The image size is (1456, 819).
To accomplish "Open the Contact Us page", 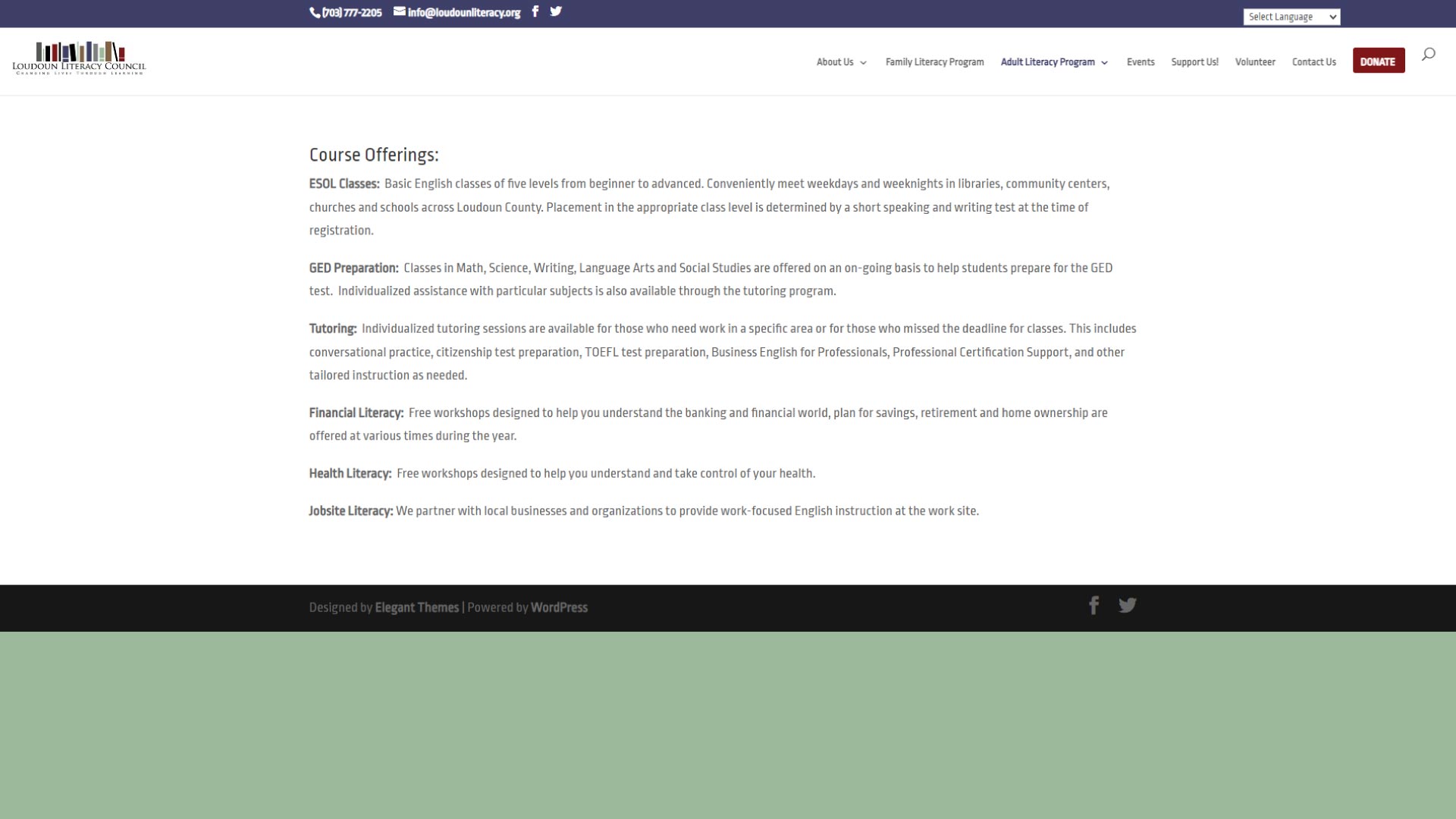I will point(1313,62).
